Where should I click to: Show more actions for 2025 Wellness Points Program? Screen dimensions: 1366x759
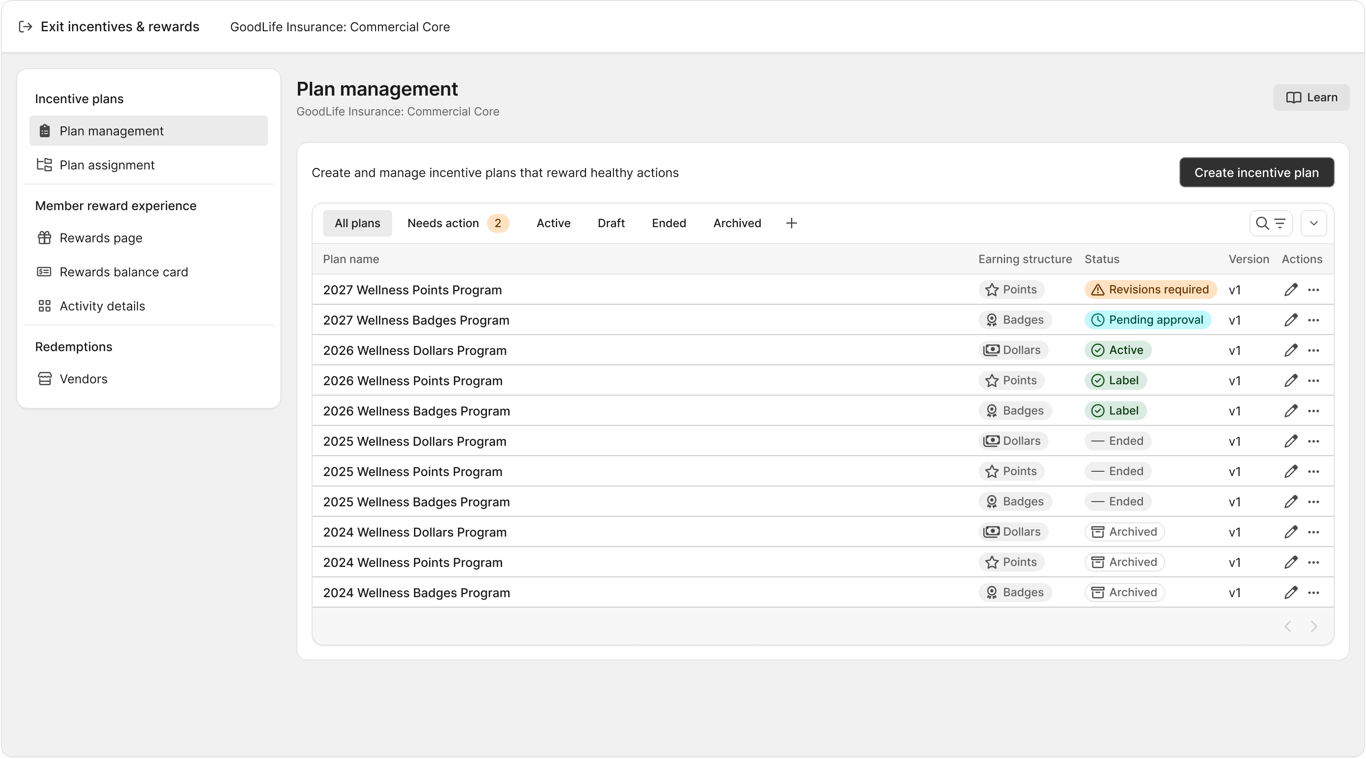(1314, 471)
